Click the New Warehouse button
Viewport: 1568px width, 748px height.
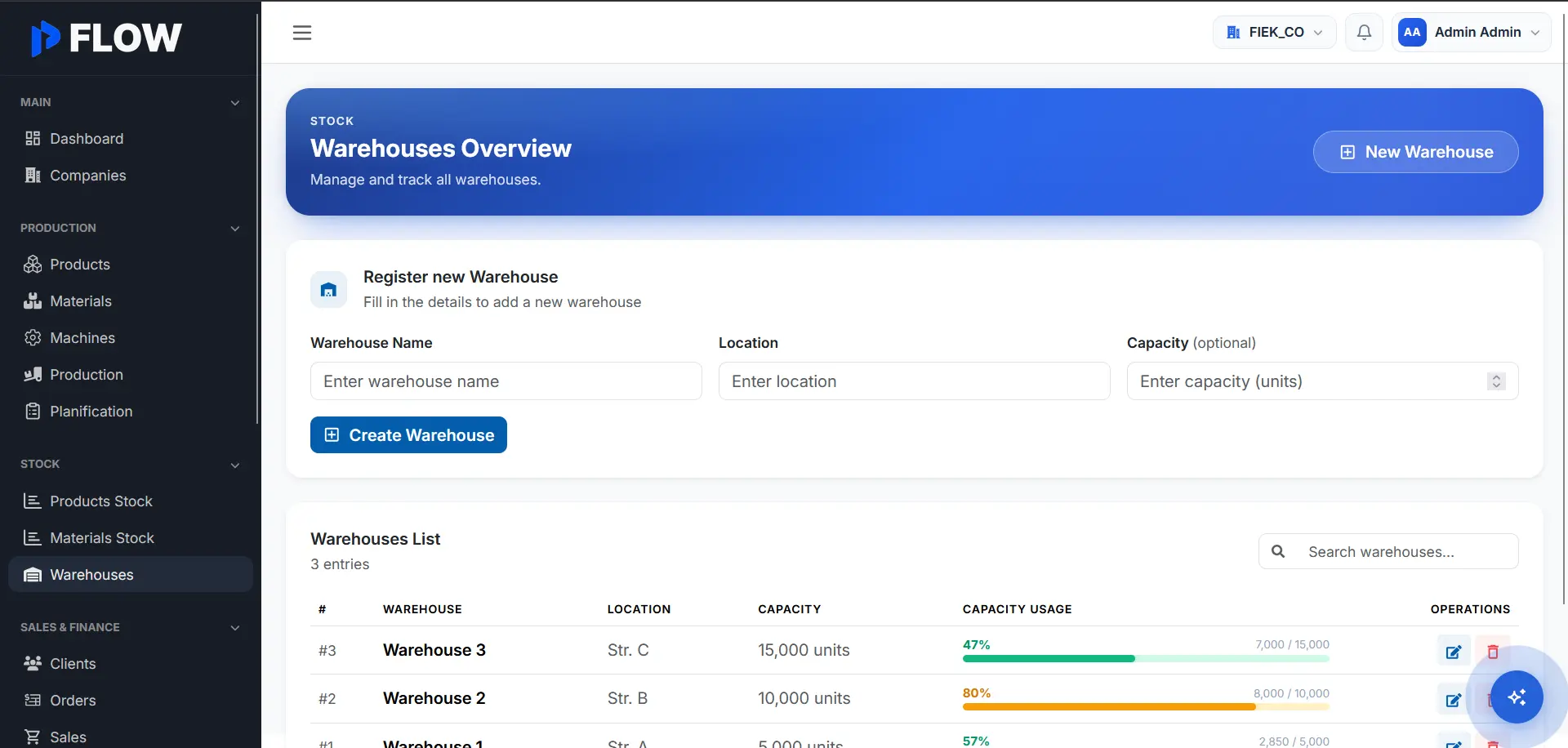[x=1415, y=152]
